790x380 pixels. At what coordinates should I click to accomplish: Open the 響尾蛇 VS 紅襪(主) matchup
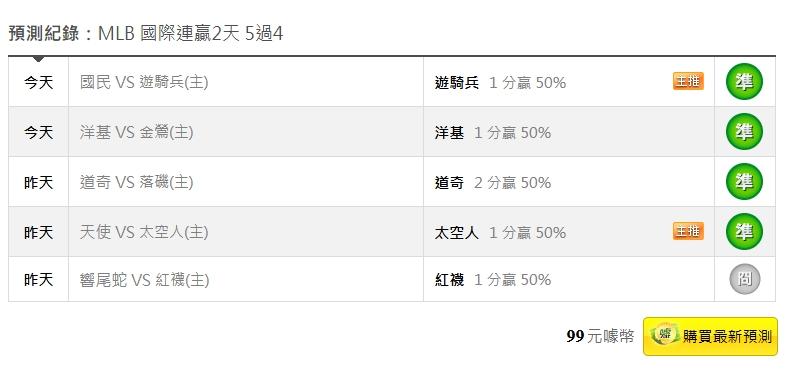pyautogui.click(x=144, y=280)
